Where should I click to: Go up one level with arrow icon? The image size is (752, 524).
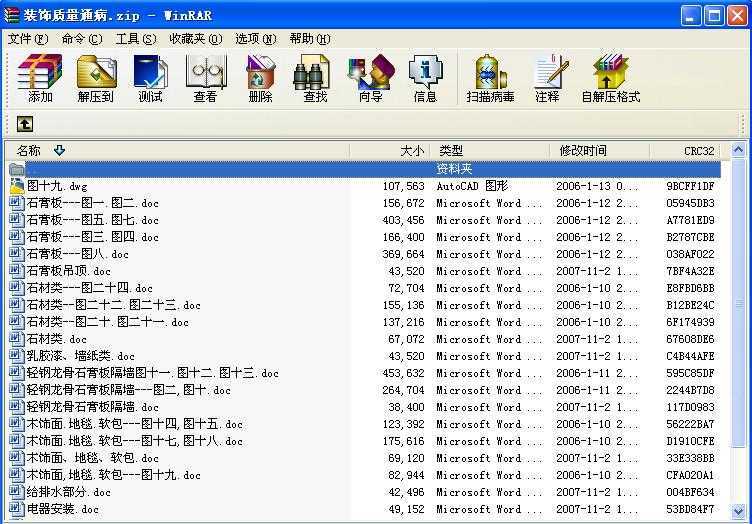coord(25,124)
